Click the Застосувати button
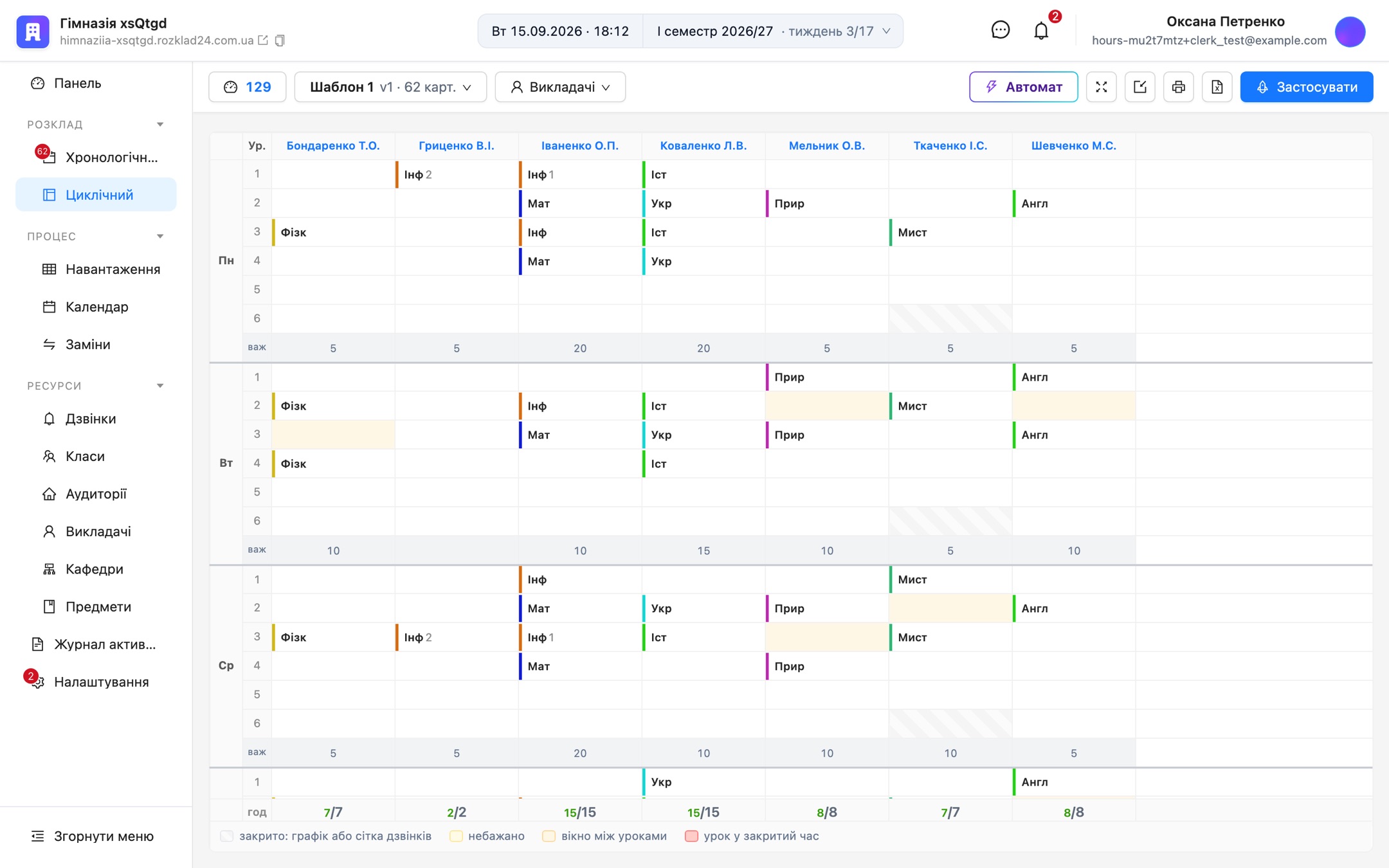 tap(1307, 87)
